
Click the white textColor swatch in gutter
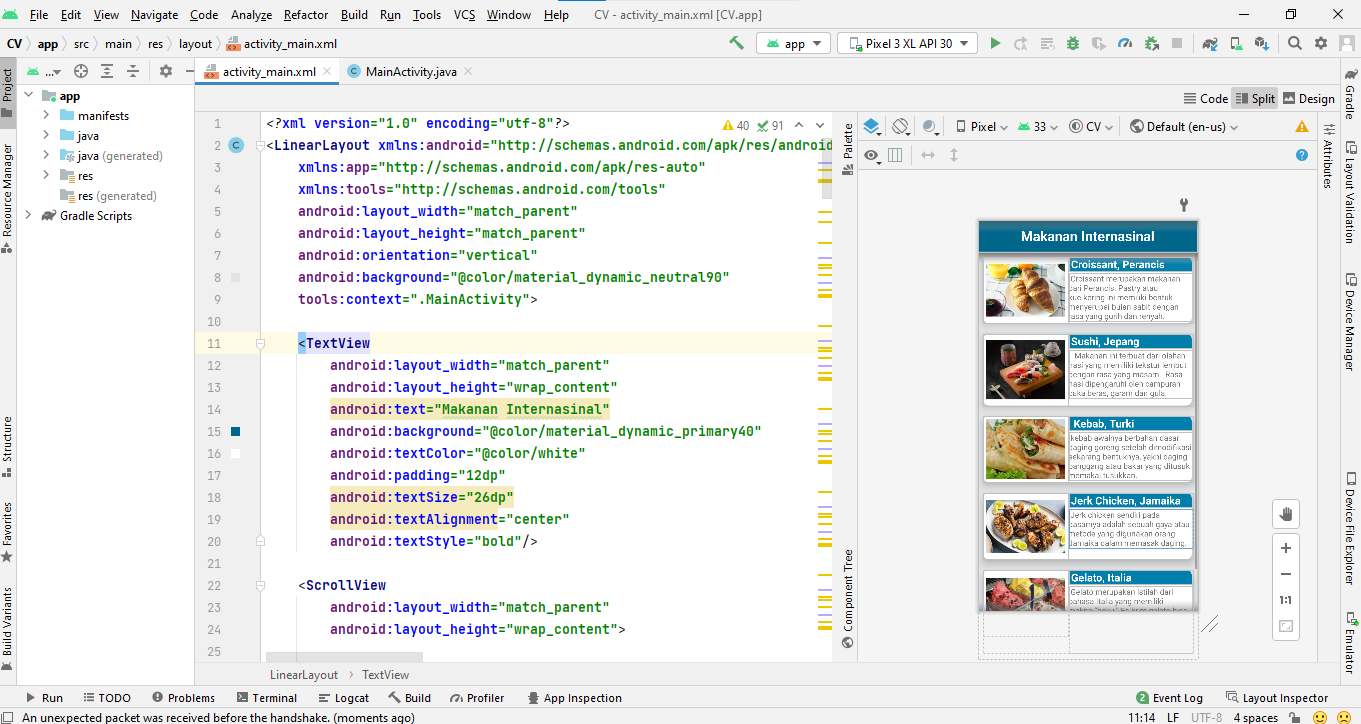236,454
